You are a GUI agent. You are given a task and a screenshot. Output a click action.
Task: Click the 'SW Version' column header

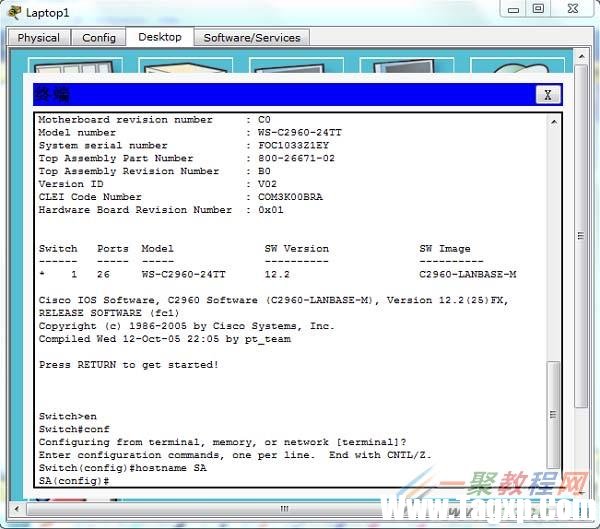coord(297,248)
